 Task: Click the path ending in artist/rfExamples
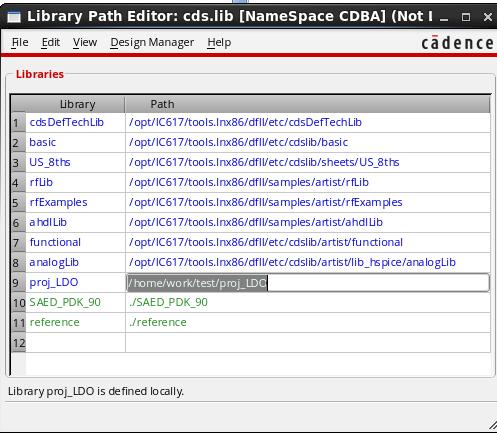coord(308,203)
